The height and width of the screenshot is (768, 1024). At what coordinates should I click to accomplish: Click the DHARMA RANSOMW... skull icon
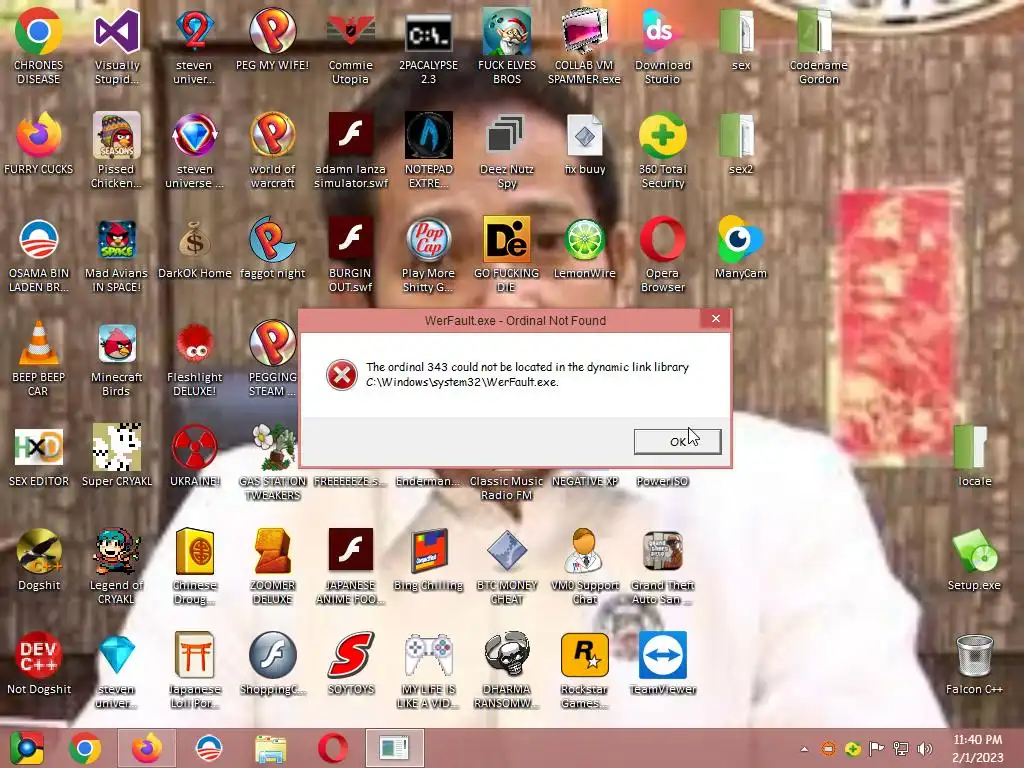pyautogui.click(x=507, y=671)
